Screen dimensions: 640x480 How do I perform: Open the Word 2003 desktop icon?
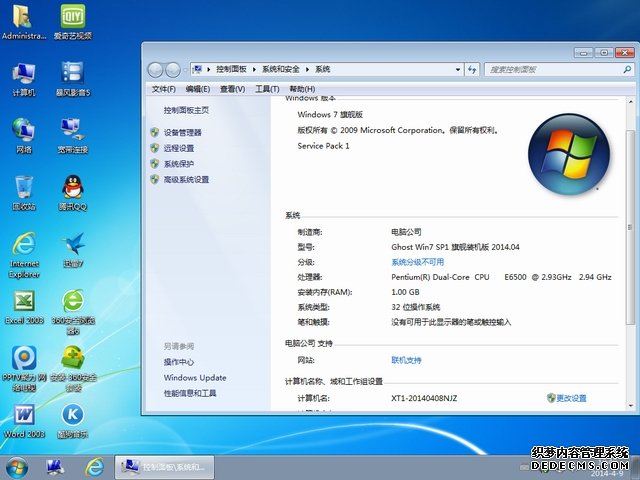point(24,421)
